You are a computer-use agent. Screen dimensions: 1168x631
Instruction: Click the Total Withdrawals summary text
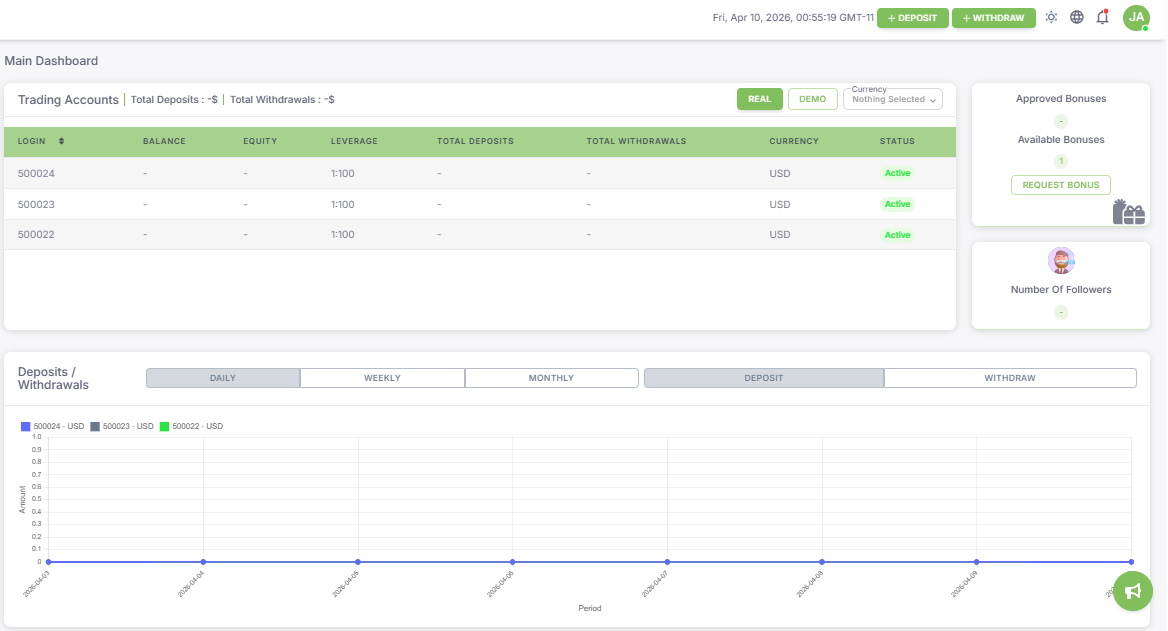coord(282,99)
